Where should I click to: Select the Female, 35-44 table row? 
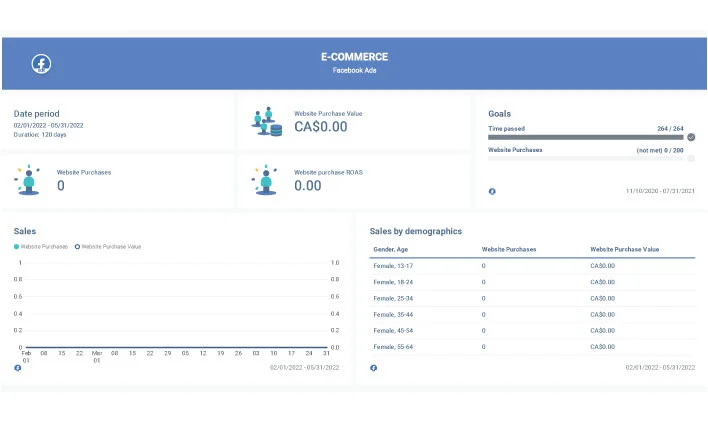tap(532, 314)
